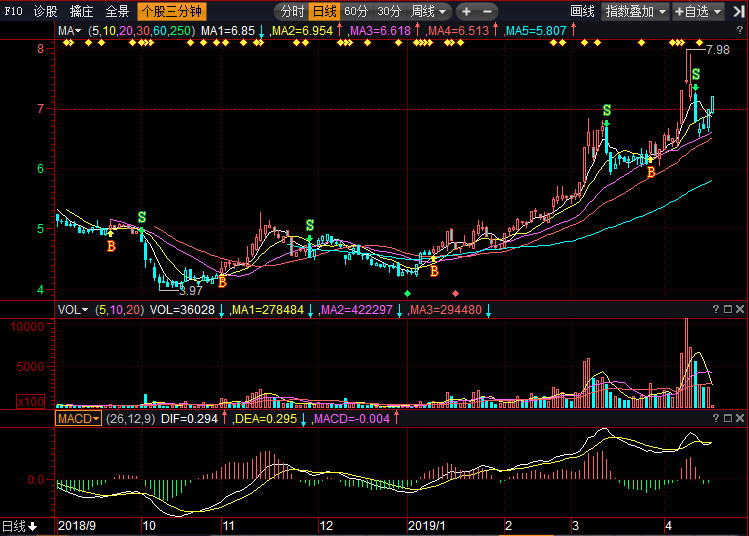Click the MA parameters (5,10,20,30,60,250)

[x=142, y=31]
